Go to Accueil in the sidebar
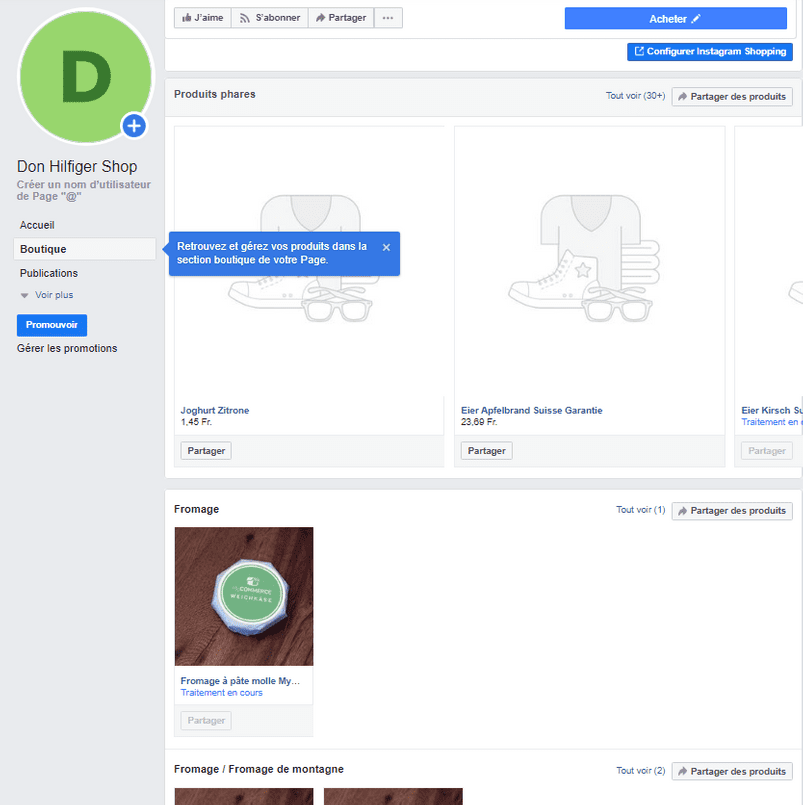 (37, 225)
